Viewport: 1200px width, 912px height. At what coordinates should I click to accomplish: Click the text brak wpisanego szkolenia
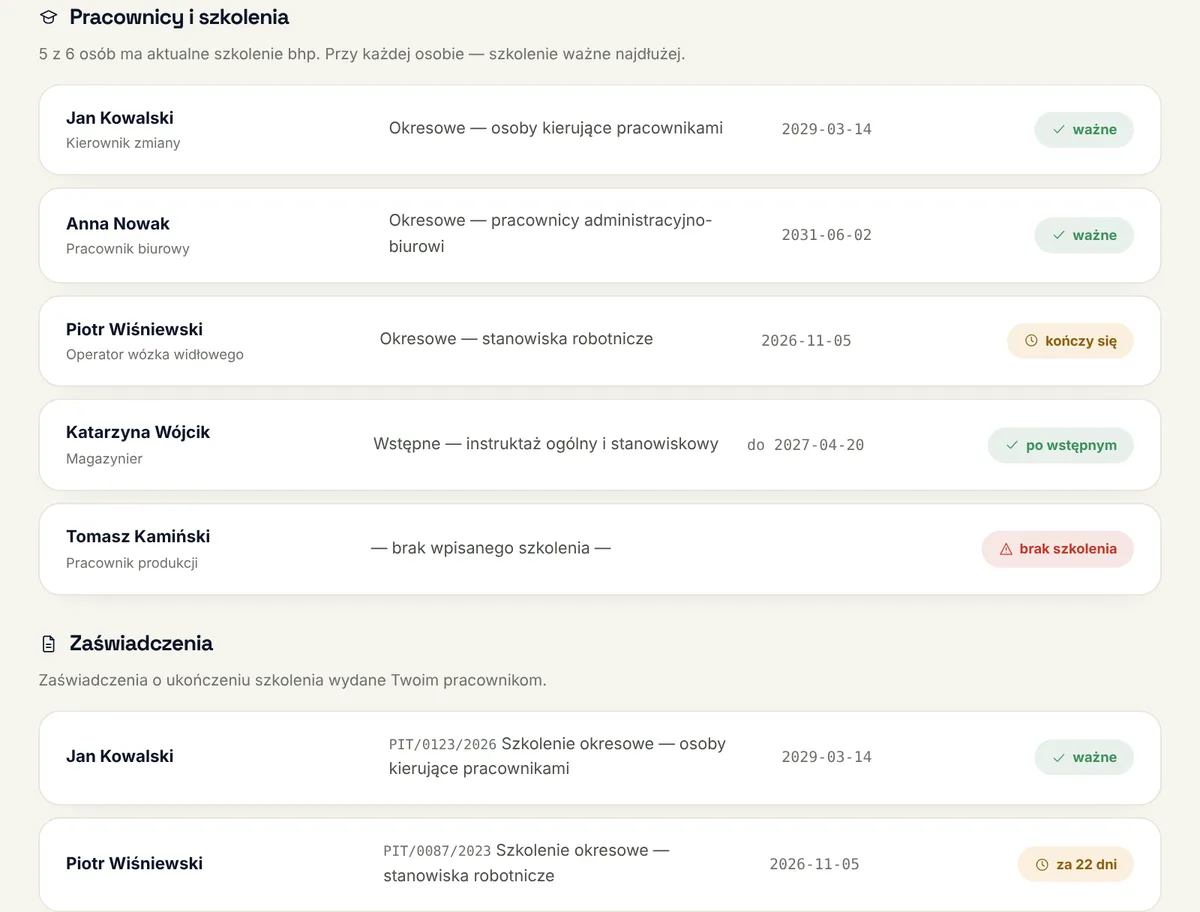(491, 548)
